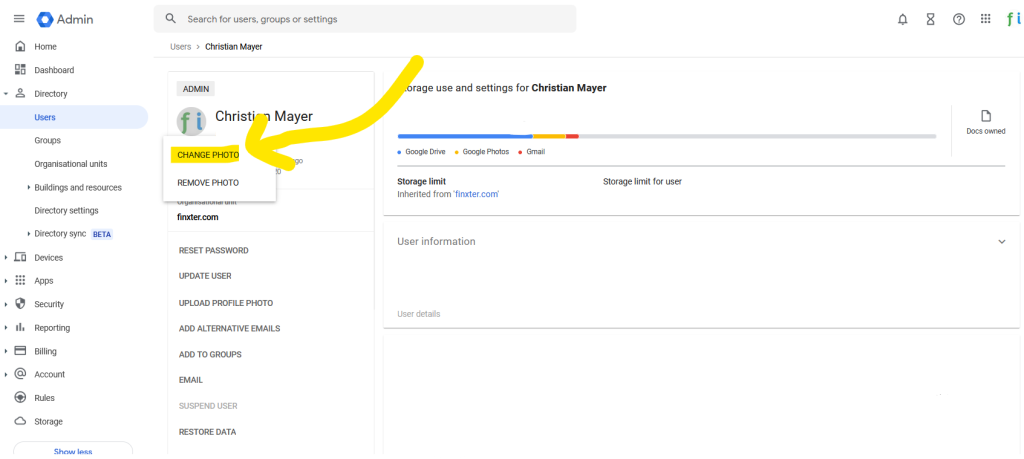Choose Remove Photo option
This screenshot has height=459, width=1024.
(207, 183)
